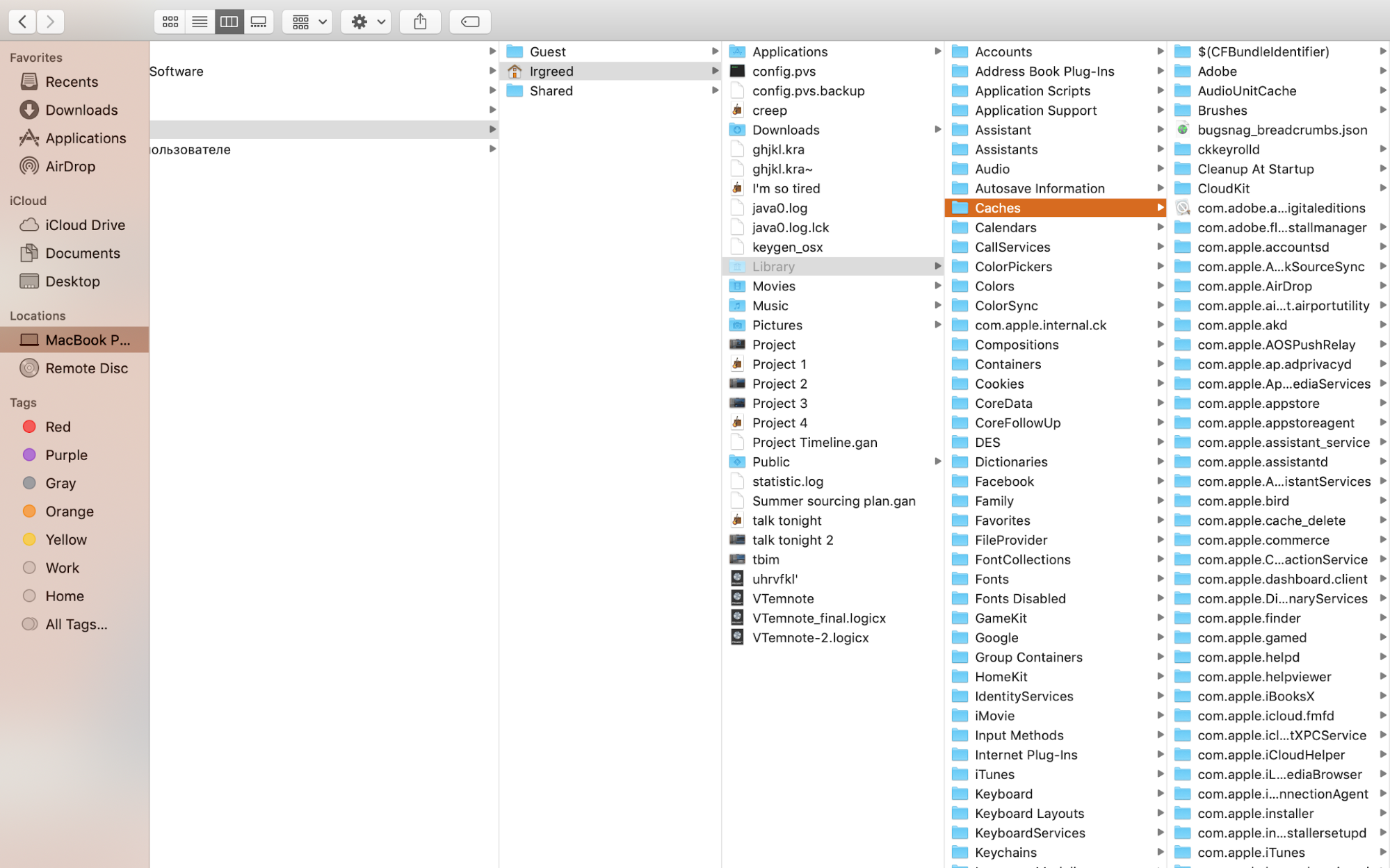Switch to list view
Viewport: 1390px width, 868px height.
click(x=200, y=22)
